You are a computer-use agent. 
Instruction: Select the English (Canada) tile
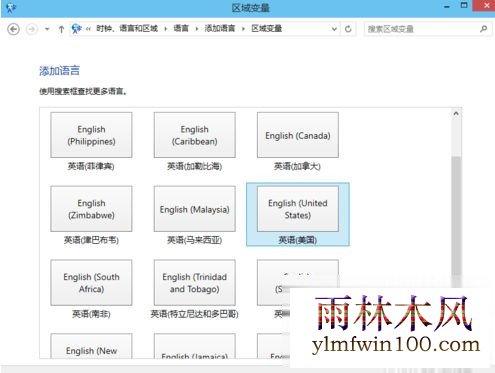coord(298,135)
